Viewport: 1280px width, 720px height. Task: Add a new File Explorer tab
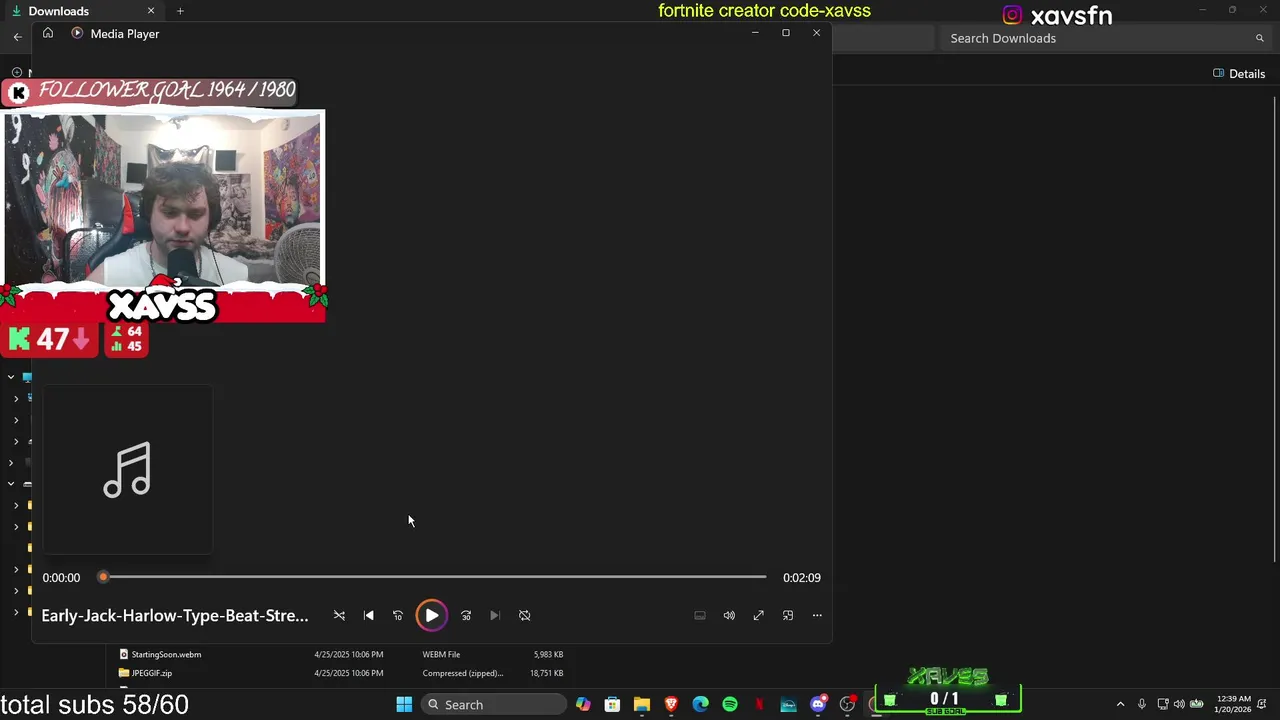pyautogui.click(x=180, y=11)
